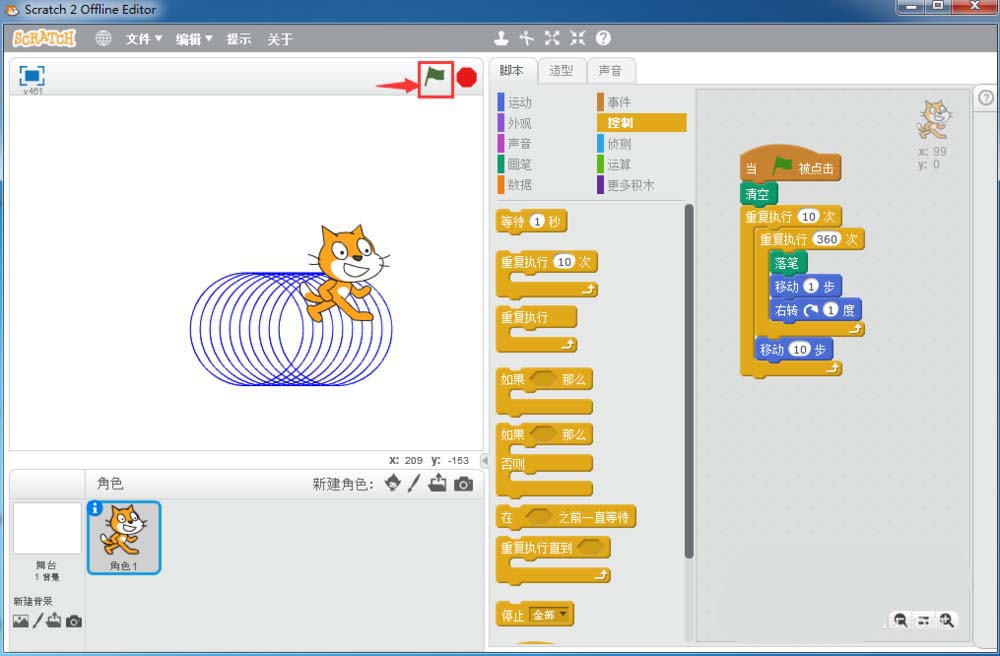Image resolution: width=1000 pixels, height=656 pixels.
Task: Stop the project with red stop sign
Action: [x=467, y=78]
